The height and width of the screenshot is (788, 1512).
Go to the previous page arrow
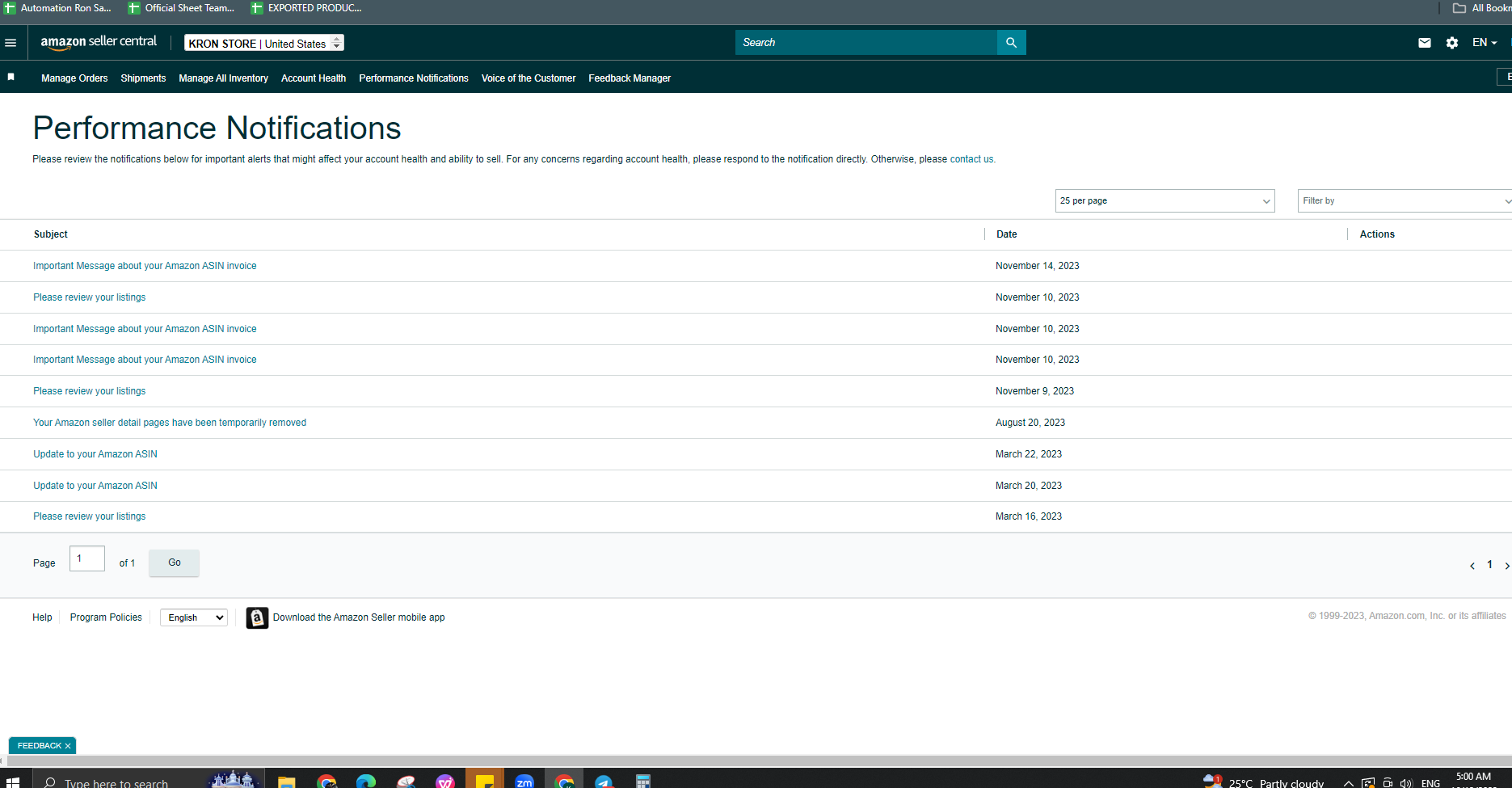tap(1472, 566)
